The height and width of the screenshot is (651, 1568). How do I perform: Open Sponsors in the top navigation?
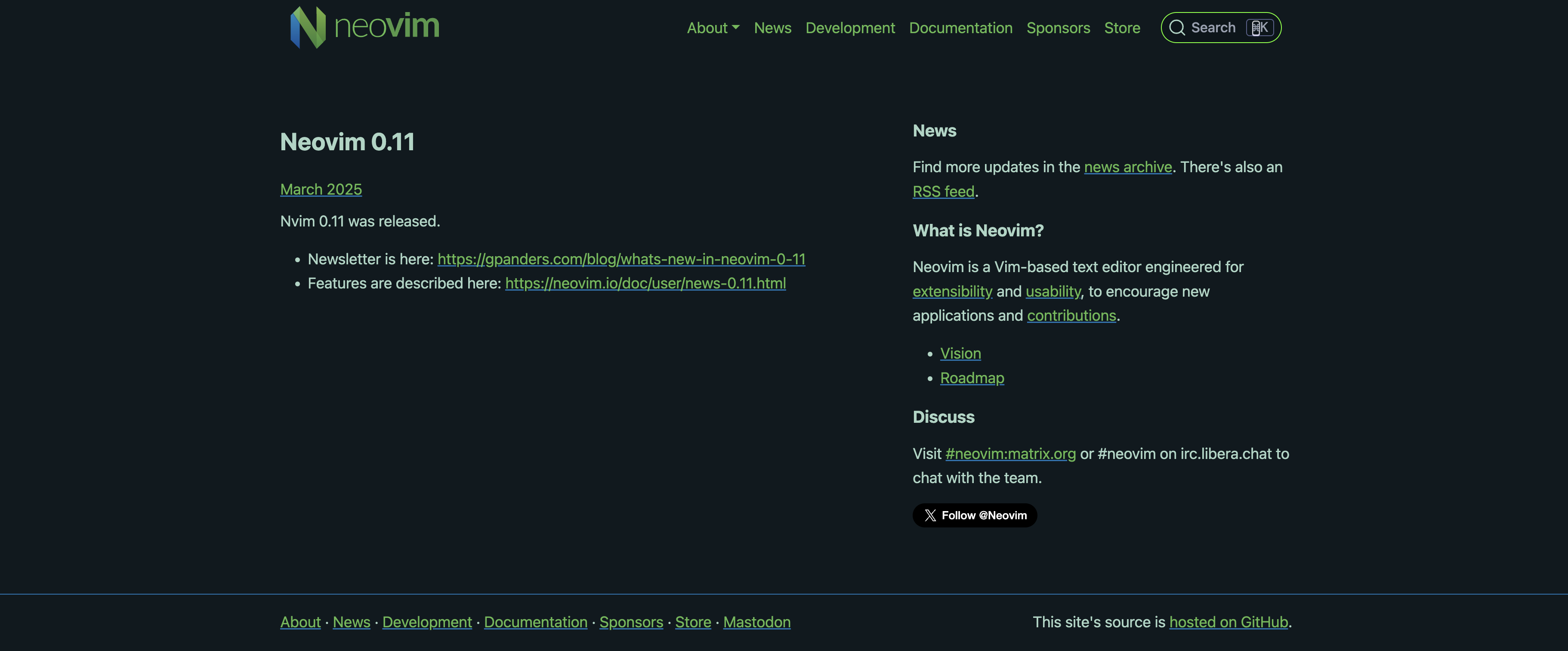point(1058,28)
